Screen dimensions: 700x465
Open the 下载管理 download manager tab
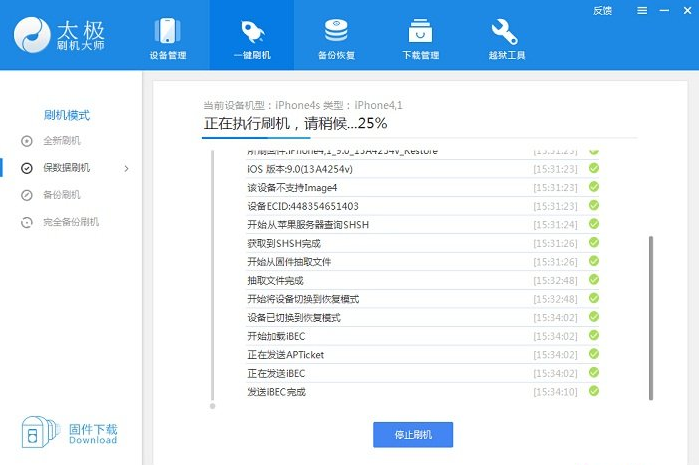click(x=421, y=38)
